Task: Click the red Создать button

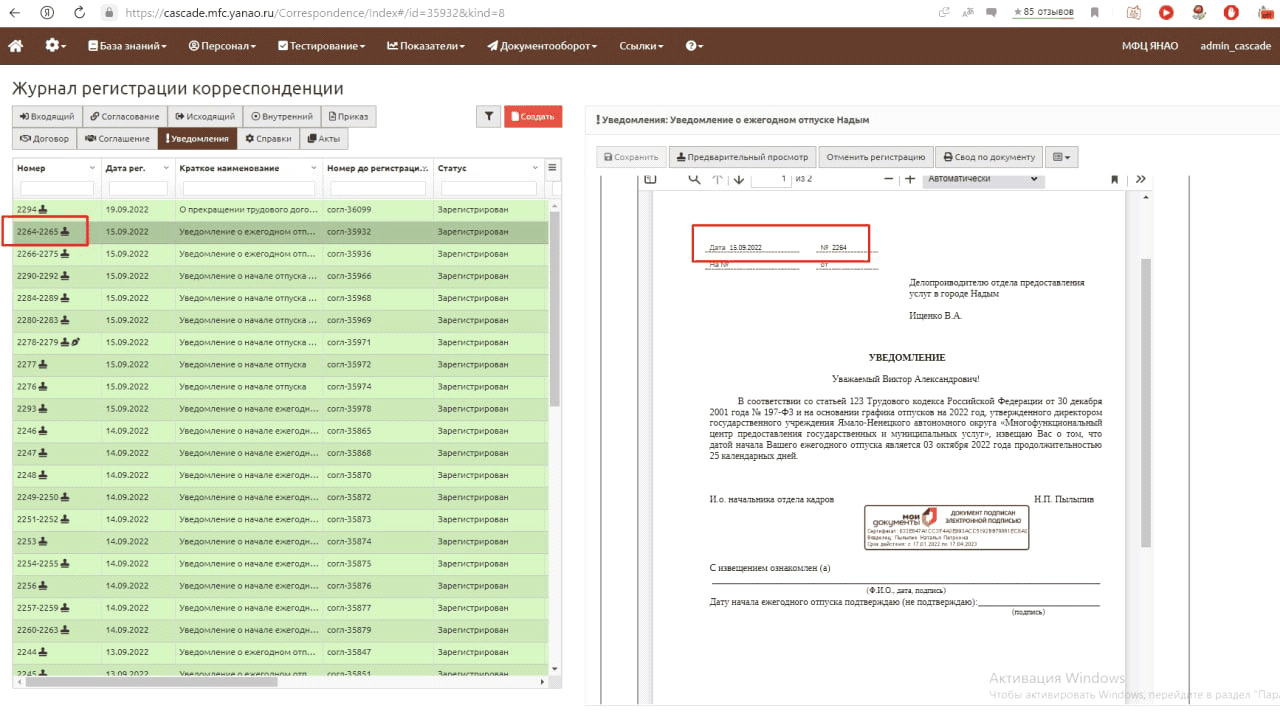Action: (533, 117)
